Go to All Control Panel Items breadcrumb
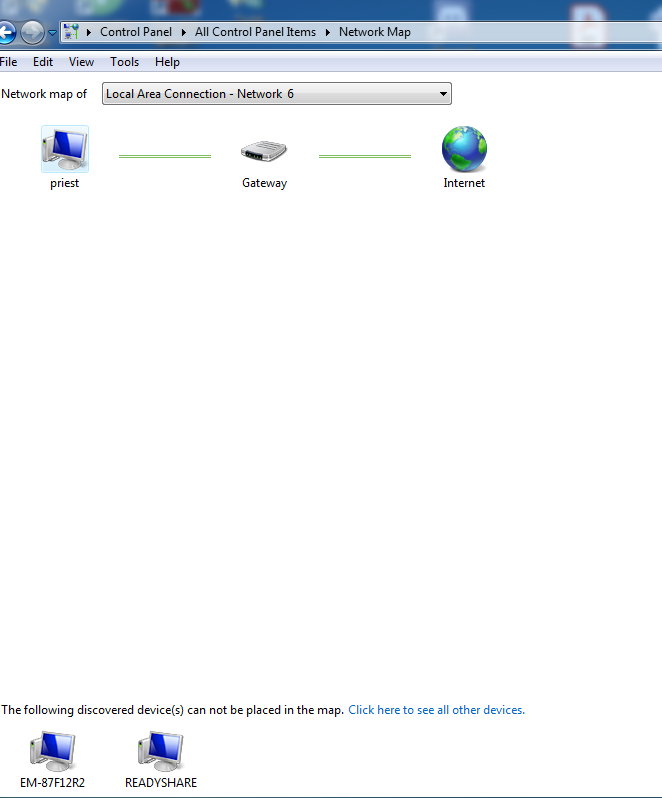 [255, 32]
